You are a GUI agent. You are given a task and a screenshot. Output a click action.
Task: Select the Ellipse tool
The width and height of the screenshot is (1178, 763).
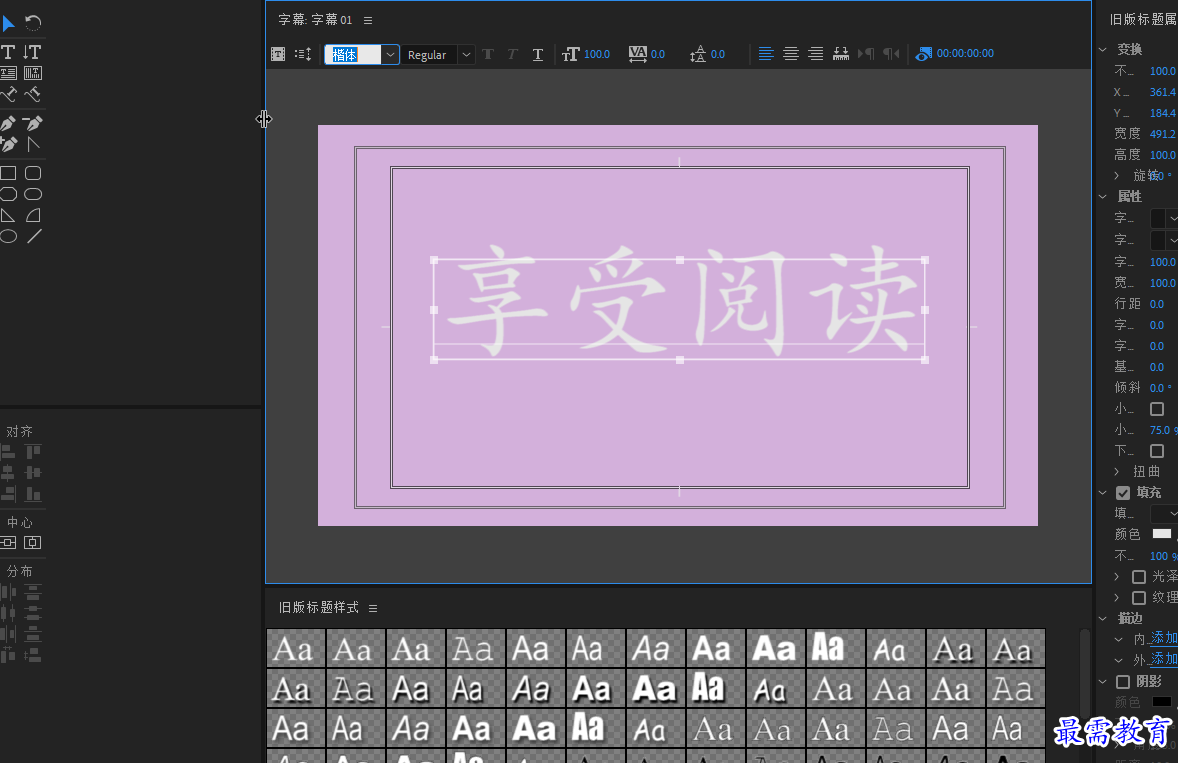[8, 237]
